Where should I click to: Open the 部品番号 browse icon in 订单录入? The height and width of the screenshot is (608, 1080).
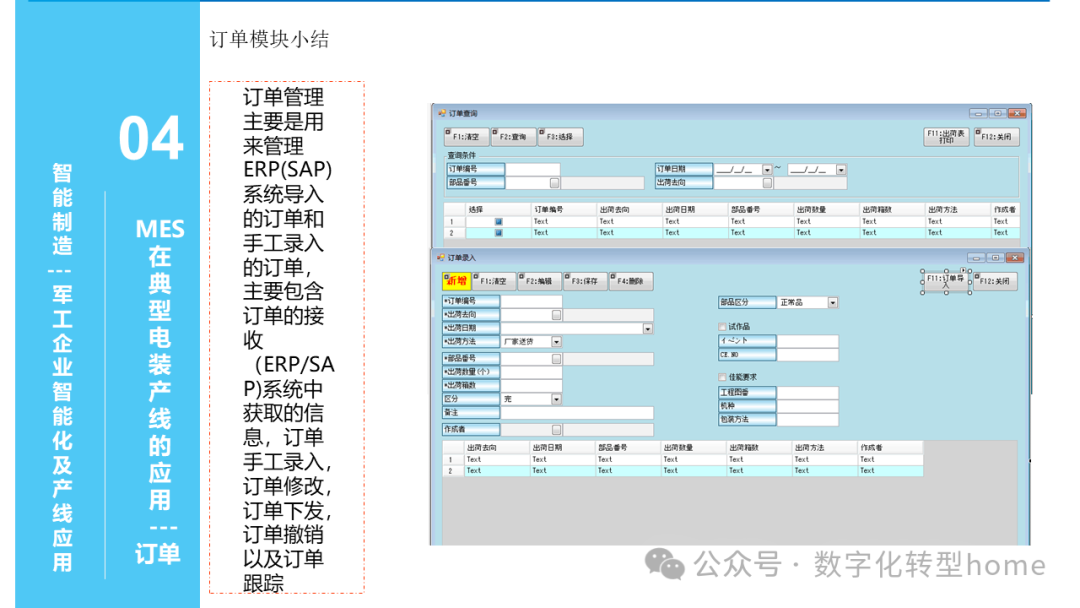pos(554,358)
